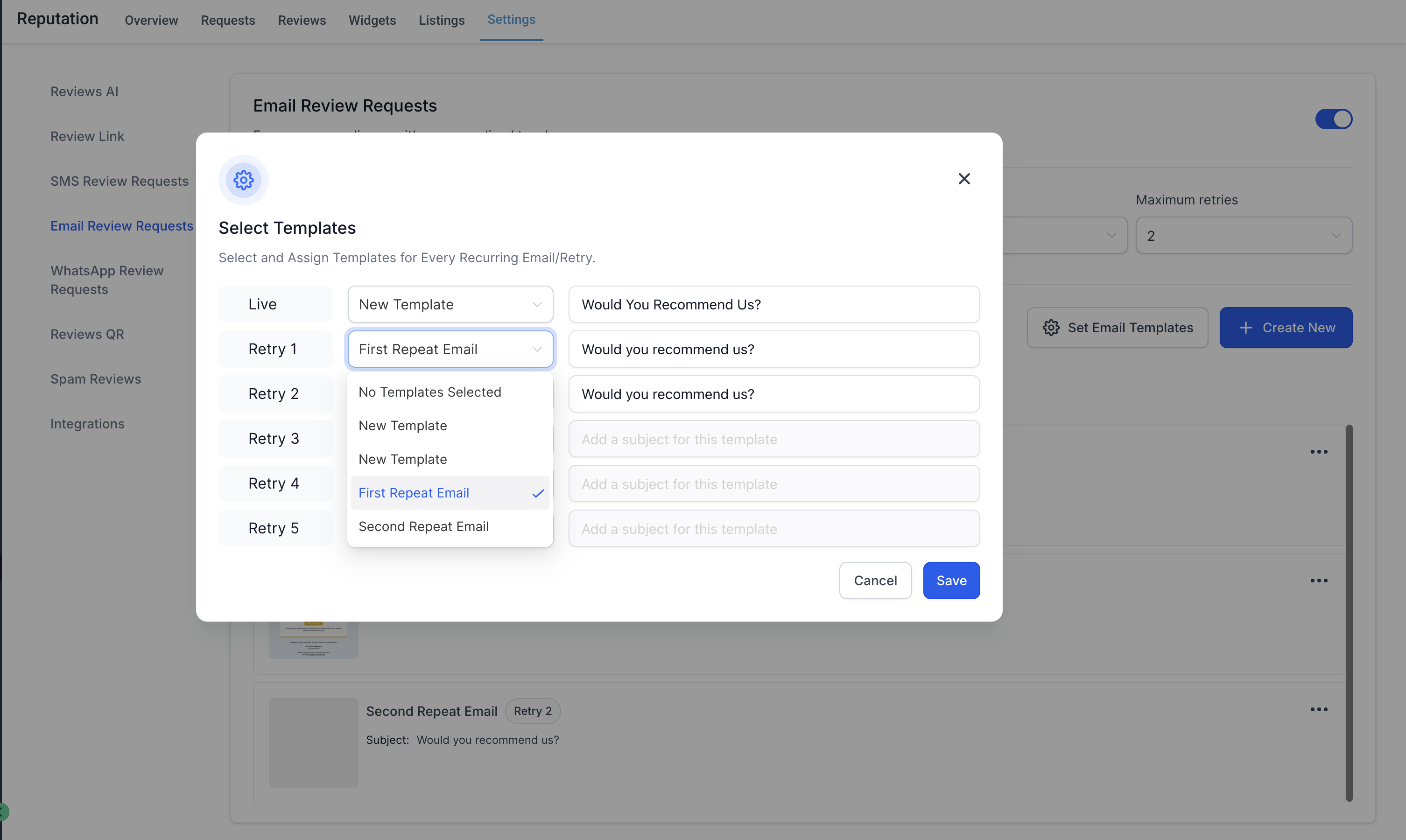The height and width of the screenshot is (840, 1406).
Task: Switch to the Reviews tab
Action: [x=302, y=21]
